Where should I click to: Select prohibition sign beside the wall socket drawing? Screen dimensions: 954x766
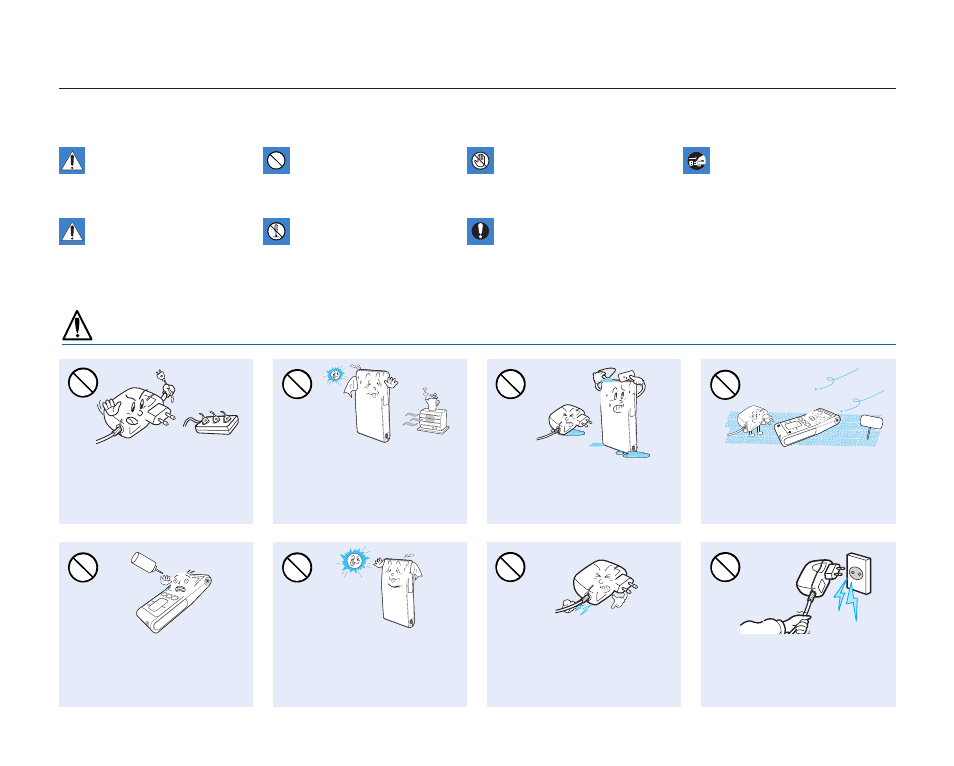tap(725, 567)
